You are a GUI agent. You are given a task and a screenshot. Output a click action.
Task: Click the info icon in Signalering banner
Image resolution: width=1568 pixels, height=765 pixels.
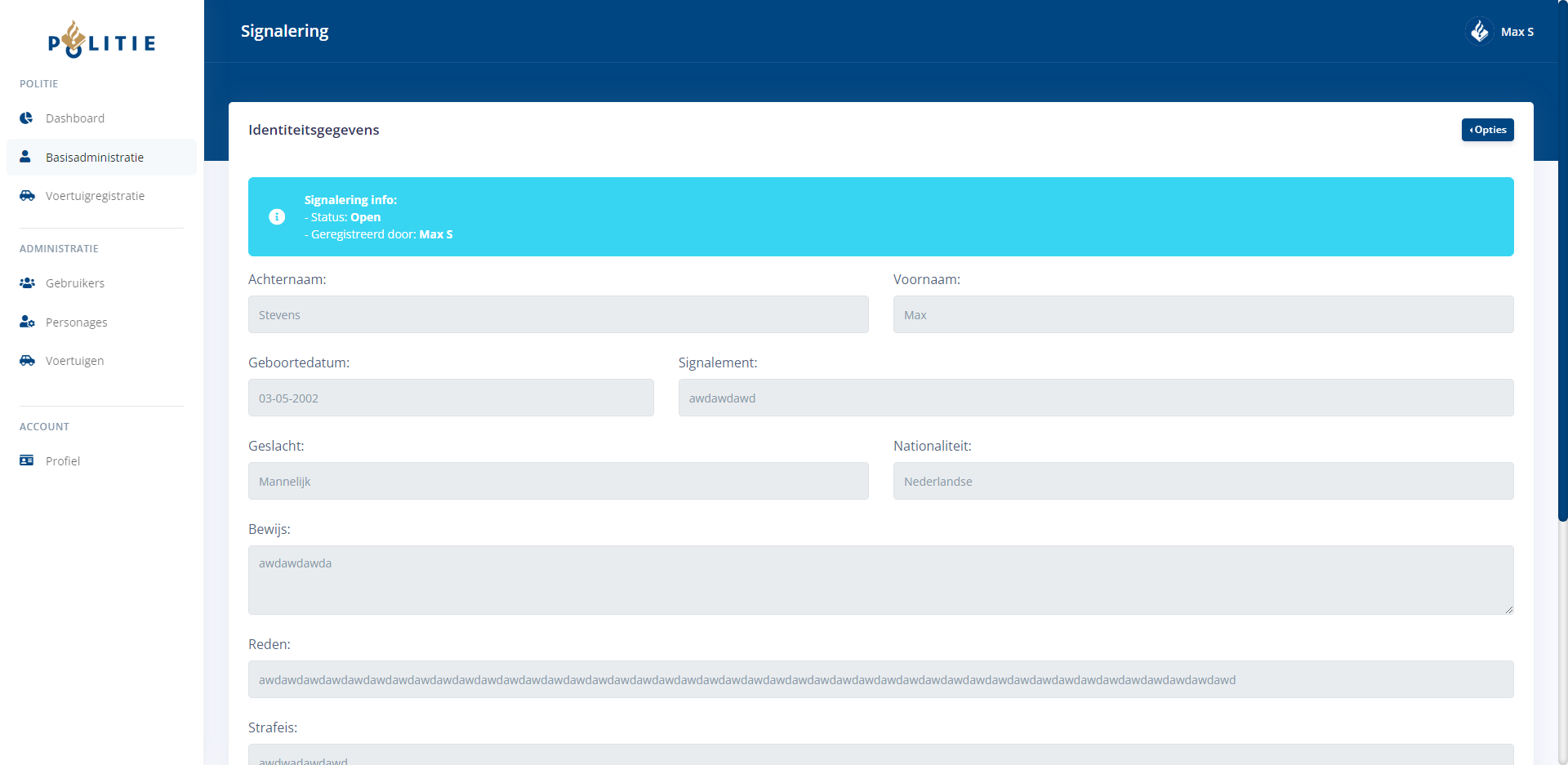[277, 217]
